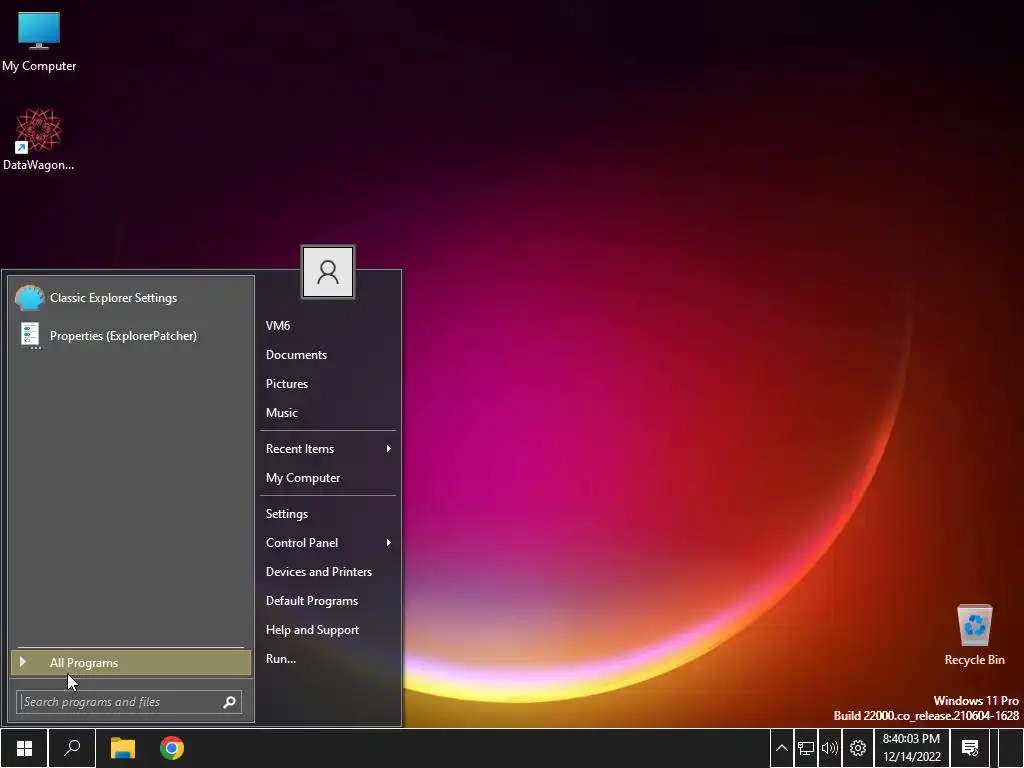The width and height of the screenshot is (1024, 768).
Task: Open Settings from Start menu
Action: [x=328, y=513]
